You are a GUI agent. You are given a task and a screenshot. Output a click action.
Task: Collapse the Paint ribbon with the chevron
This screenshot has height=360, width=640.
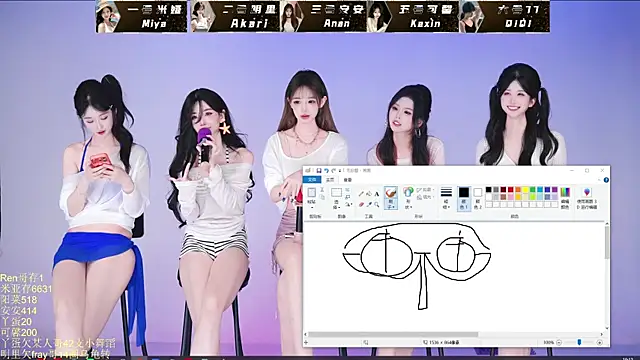pos(599,180)
